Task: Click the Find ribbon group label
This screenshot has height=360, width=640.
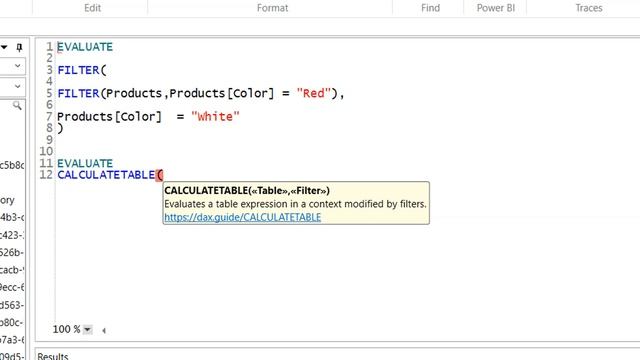Action: pos(430,8)
